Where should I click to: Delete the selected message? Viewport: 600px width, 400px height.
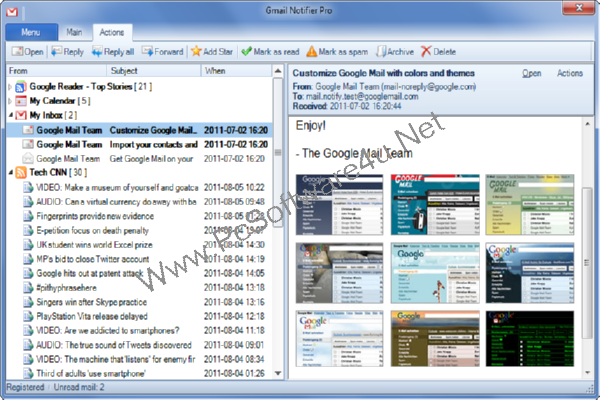pyautogui.click(x=438, y=52)
